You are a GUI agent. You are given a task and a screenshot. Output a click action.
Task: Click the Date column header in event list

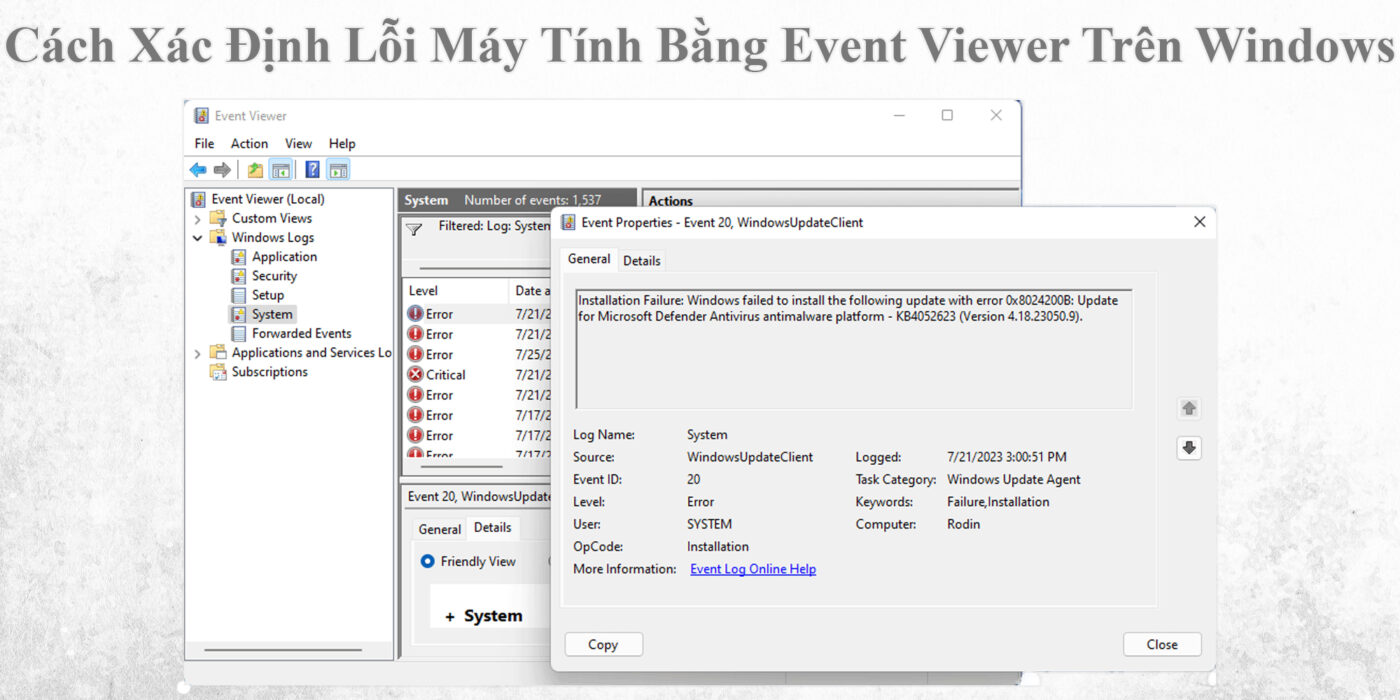[x=529, y=291]
